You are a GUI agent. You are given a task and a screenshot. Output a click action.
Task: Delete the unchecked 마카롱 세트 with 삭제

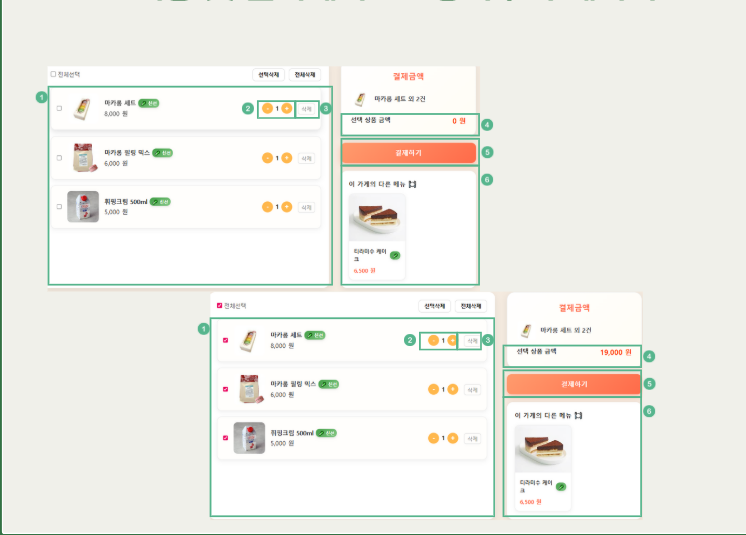tap(306, 108)
